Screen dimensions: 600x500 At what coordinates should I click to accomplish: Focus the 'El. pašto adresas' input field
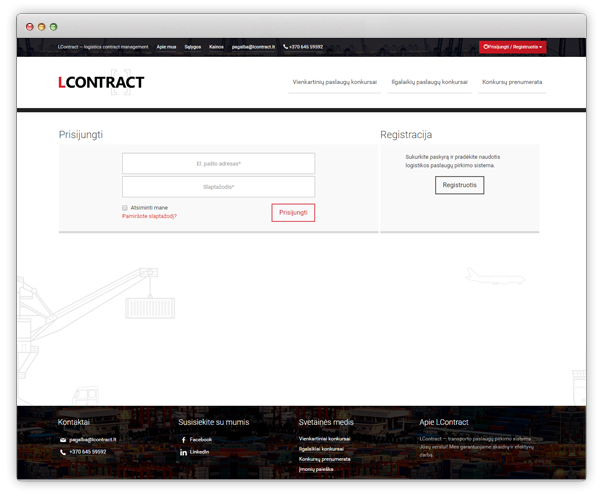(218, 164)
